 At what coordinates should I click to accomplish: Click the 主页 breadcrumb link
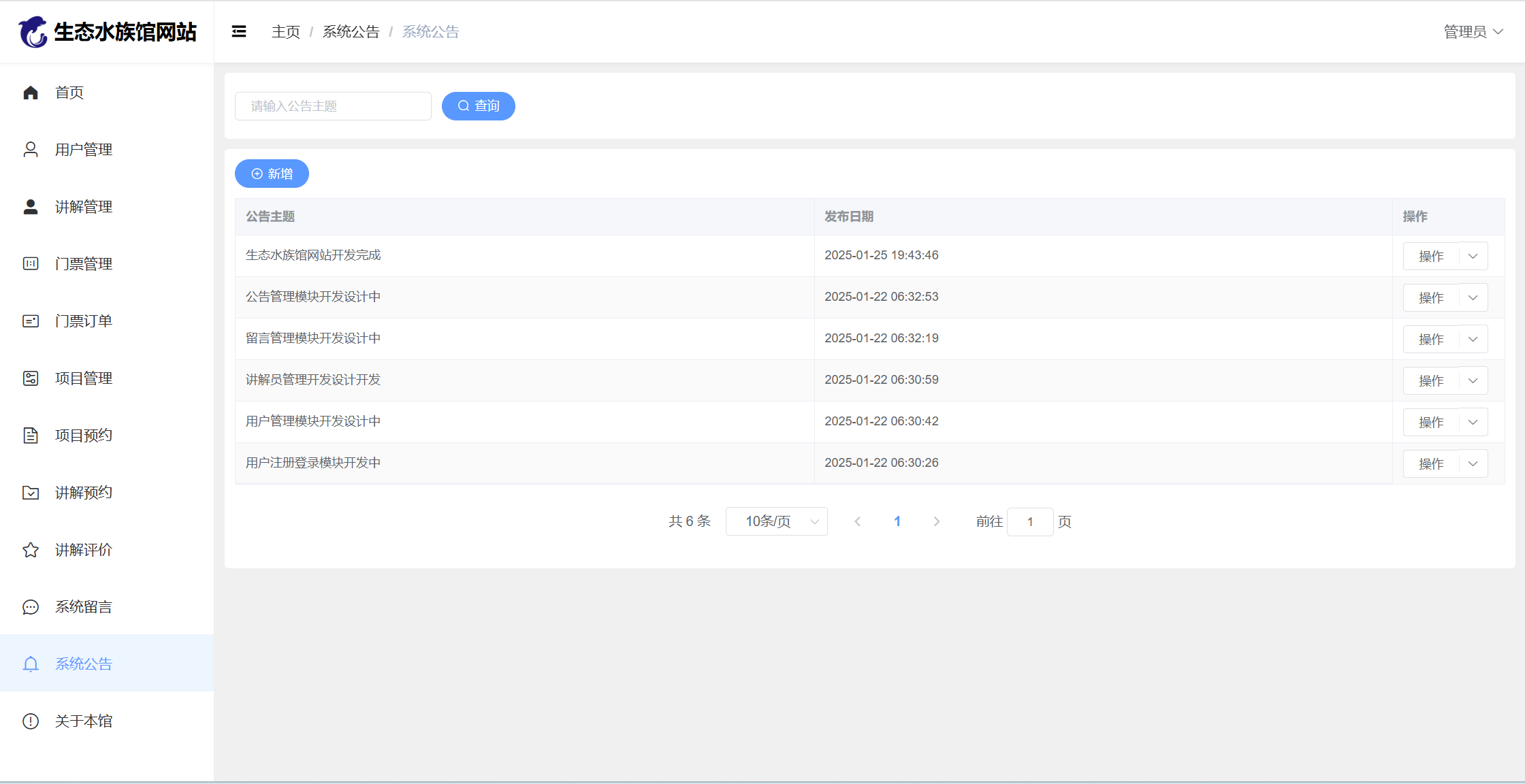[x=285, y=32]
